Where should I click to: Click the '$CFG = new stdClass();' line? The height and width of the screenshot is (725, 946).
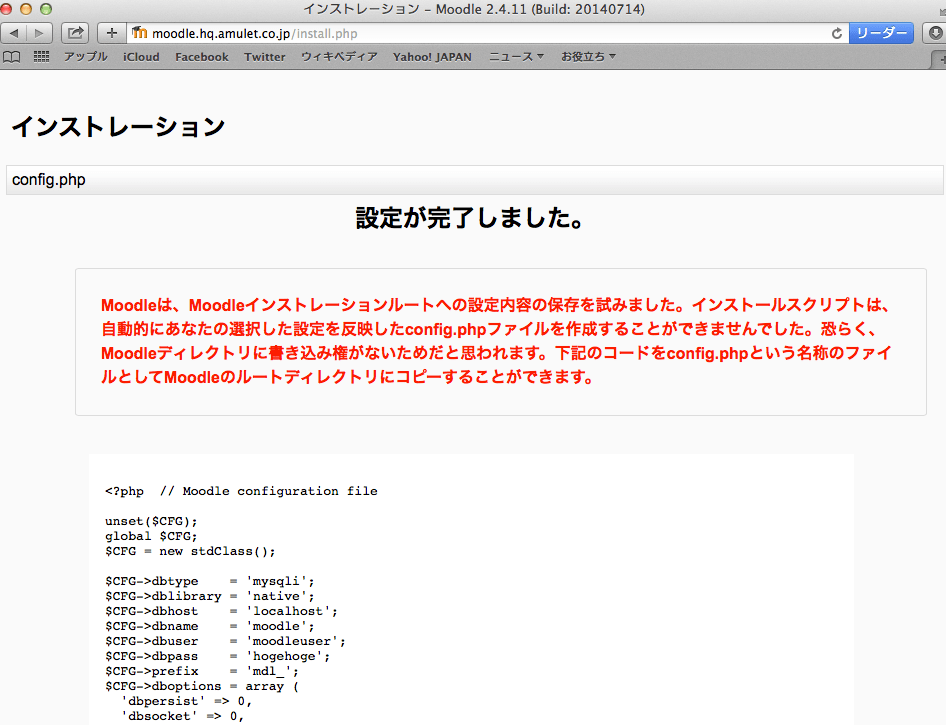tap(190, 551)
